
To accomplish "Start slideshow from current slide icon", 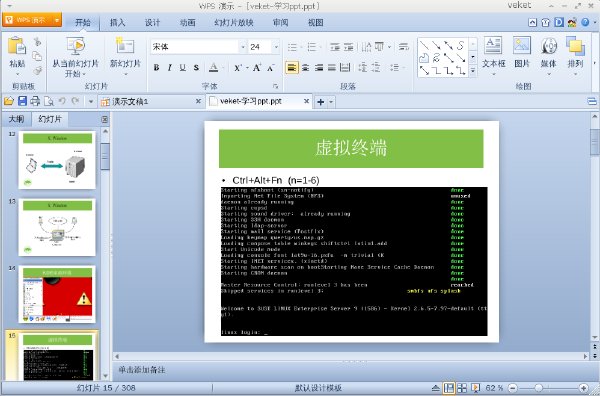I will click(75, 46).
